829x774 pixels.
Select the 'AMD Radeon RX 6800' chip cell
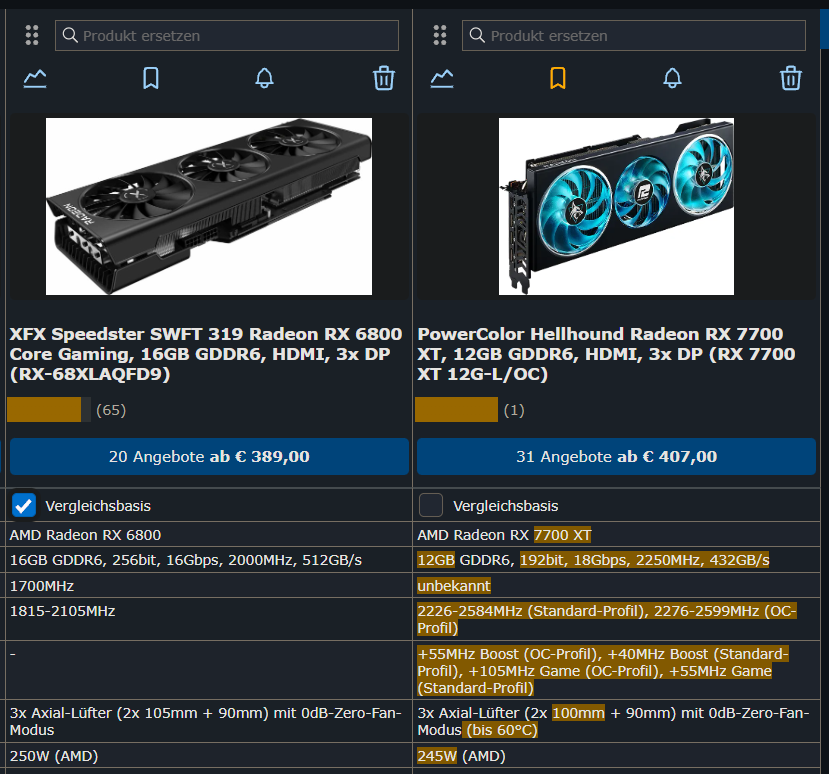[209, 535]
